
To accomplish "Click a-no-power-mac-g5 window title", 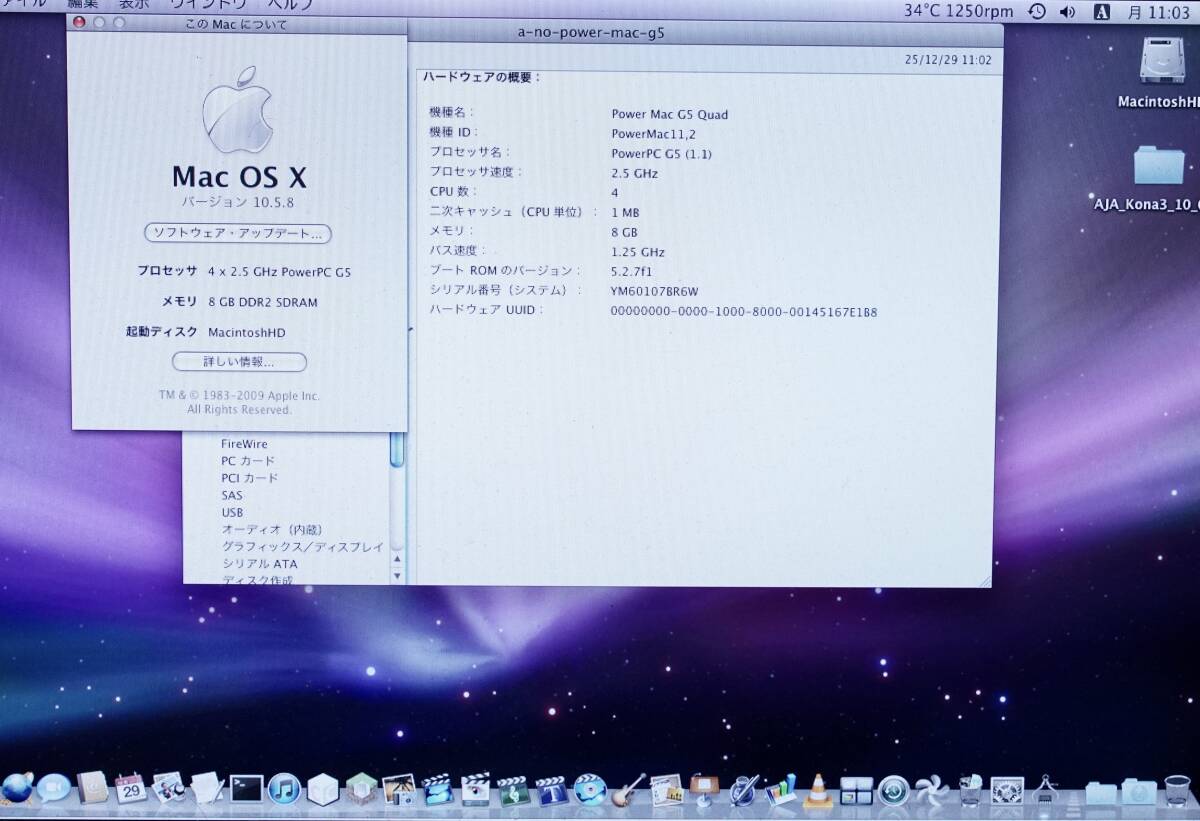I will (591, 32).
